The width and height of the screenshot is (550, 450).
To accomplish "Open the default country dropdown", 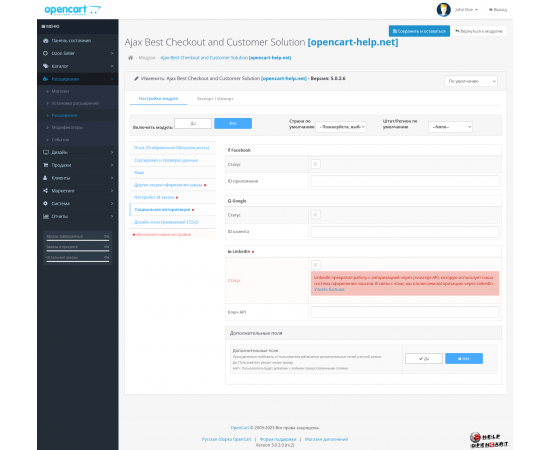I will 341,127.
